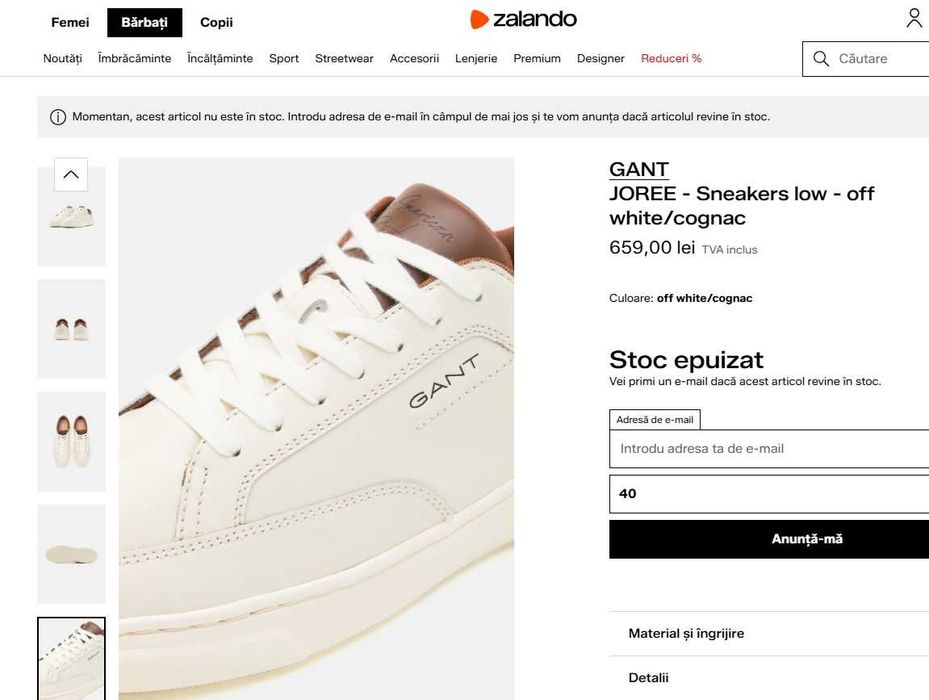Open the user account icon
This screenshot has height=700, width=929.
[x=914, y=18]
